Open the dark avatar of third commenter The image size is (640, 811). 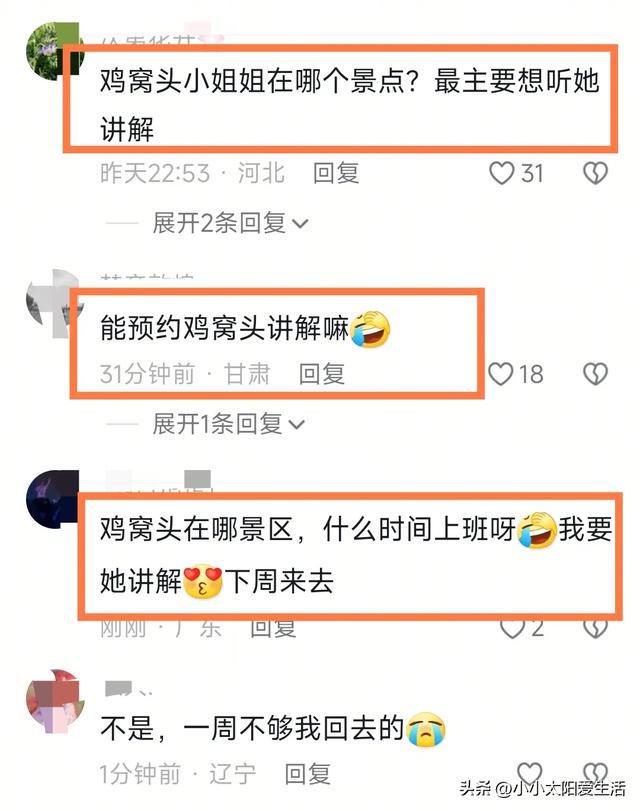point(54,499)
